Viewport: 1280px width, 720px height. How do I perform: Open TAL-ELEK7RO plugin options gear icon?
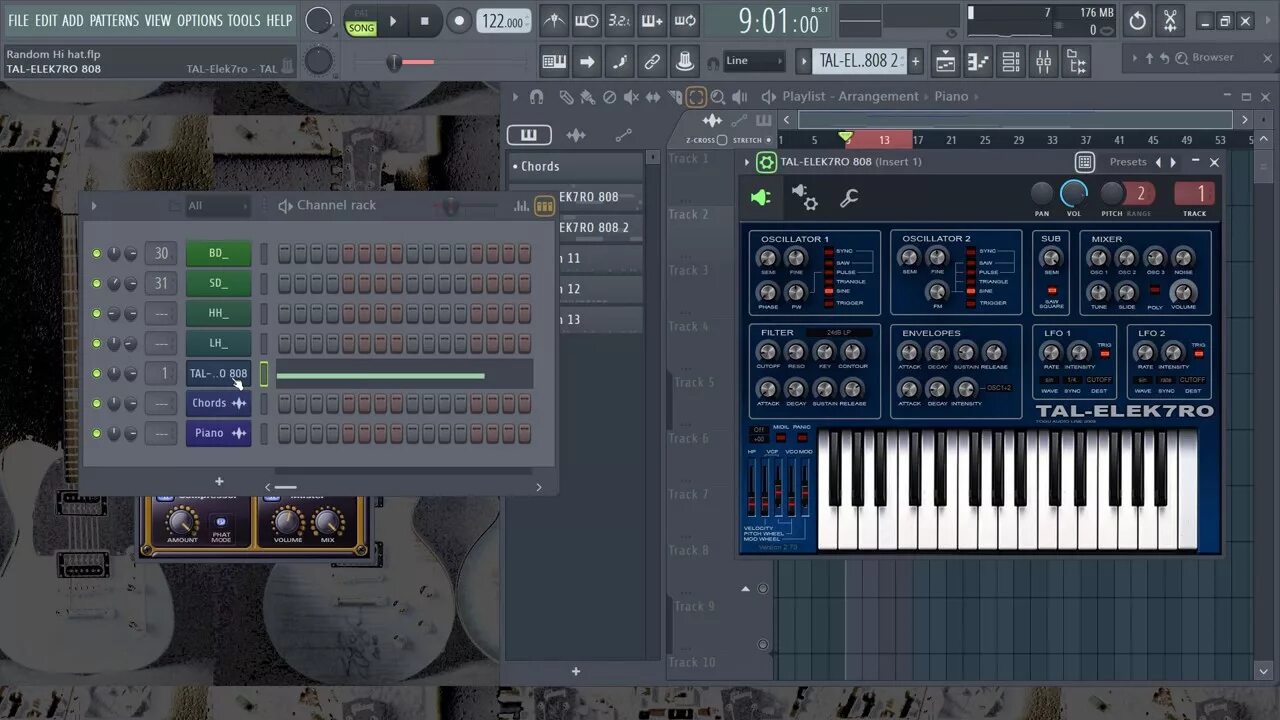click(x=766, y=162)
